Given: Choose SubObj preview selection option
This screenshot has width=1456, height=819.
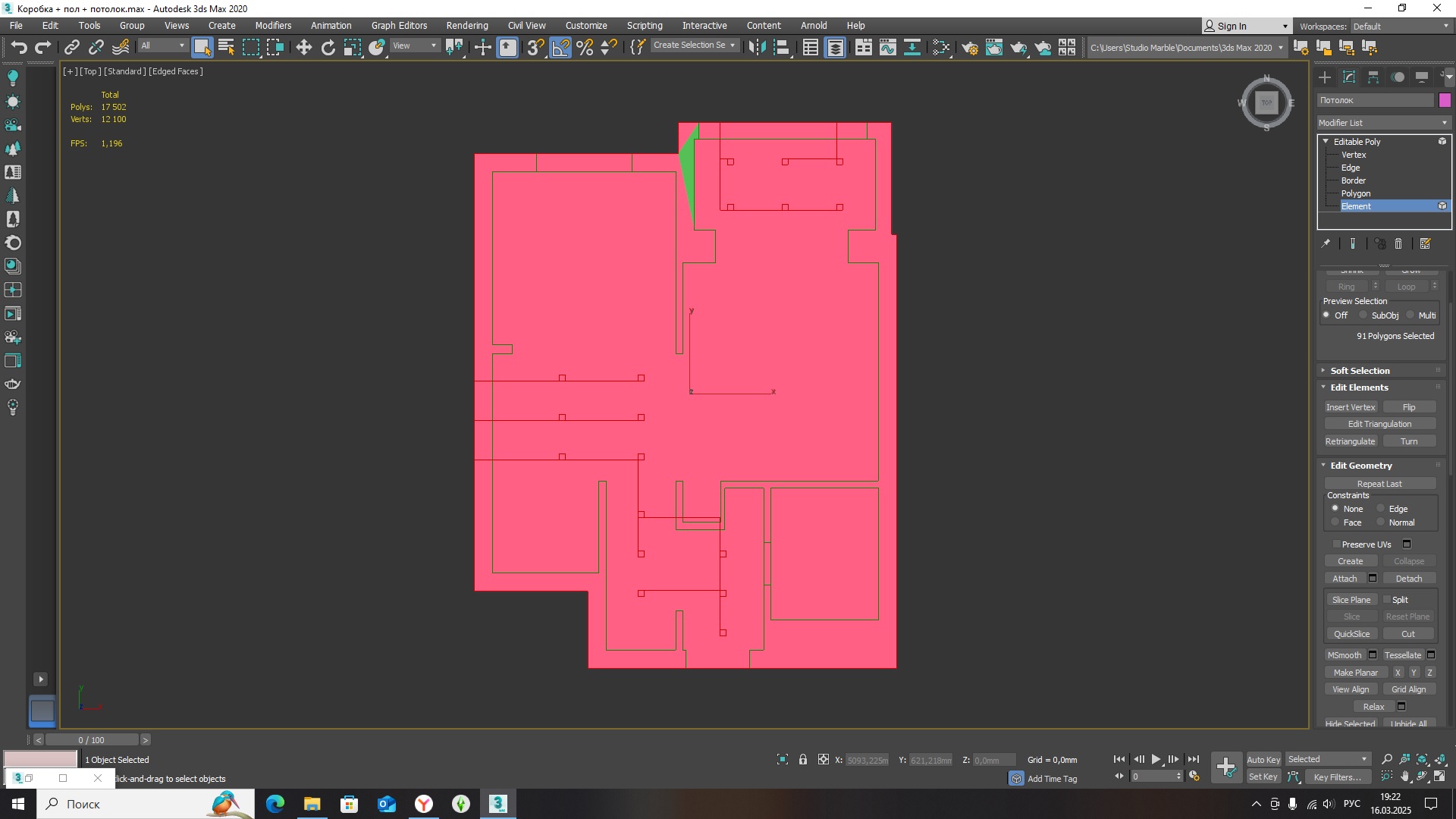Looking at the screenshot, I should [x=1363, y=315].
